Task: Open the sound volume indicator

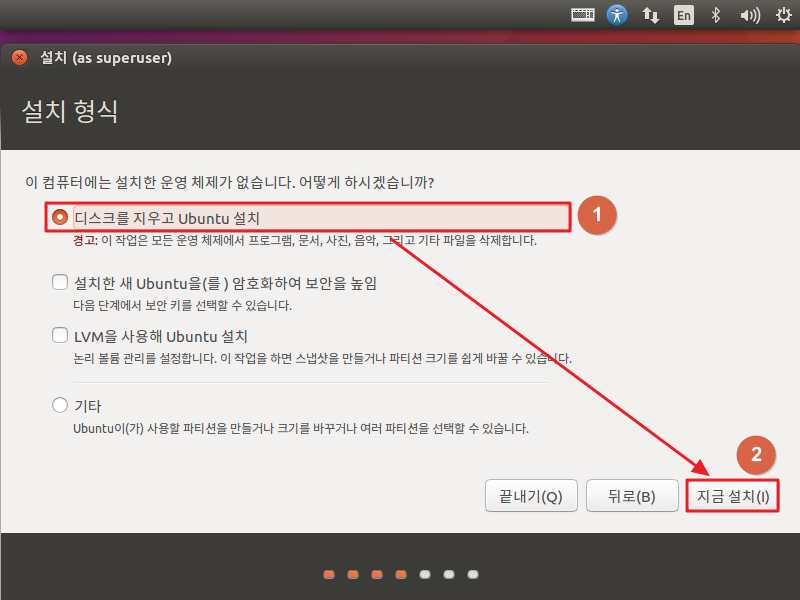Action: click(750, 16)
